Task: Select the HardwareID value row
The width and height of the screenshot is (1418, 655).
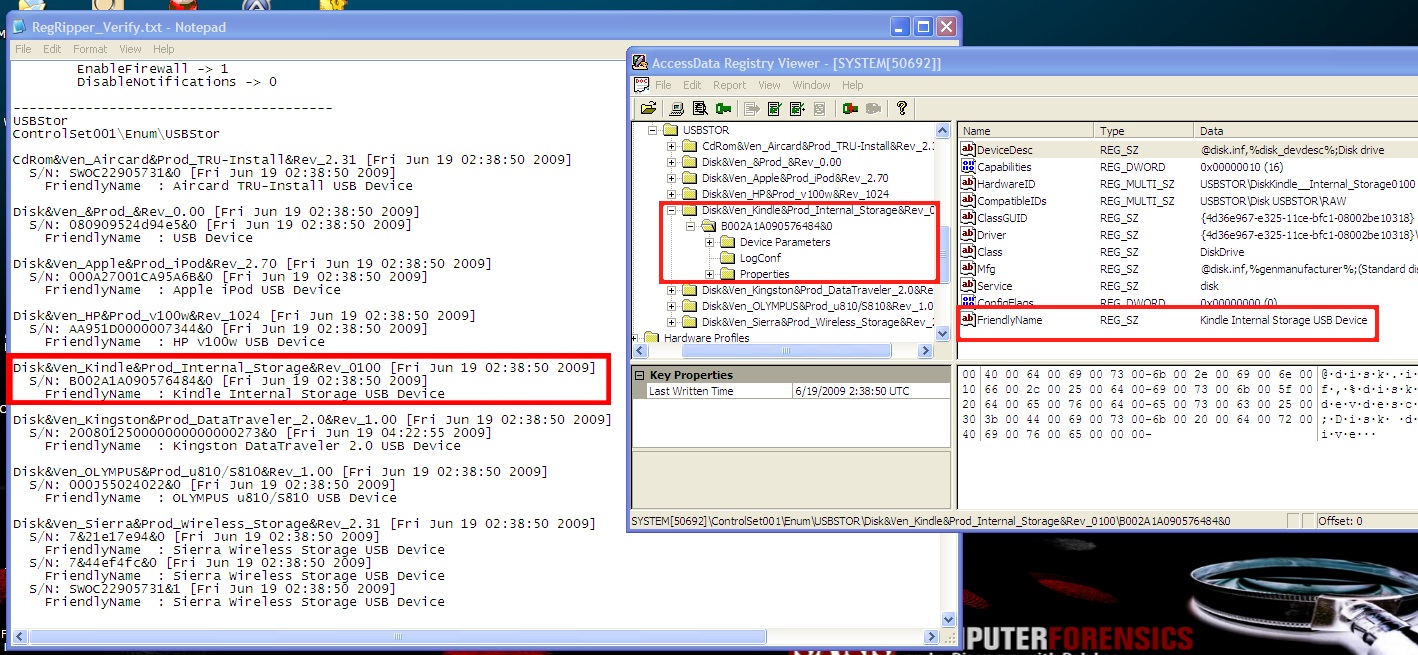Action: point(1187,184)
